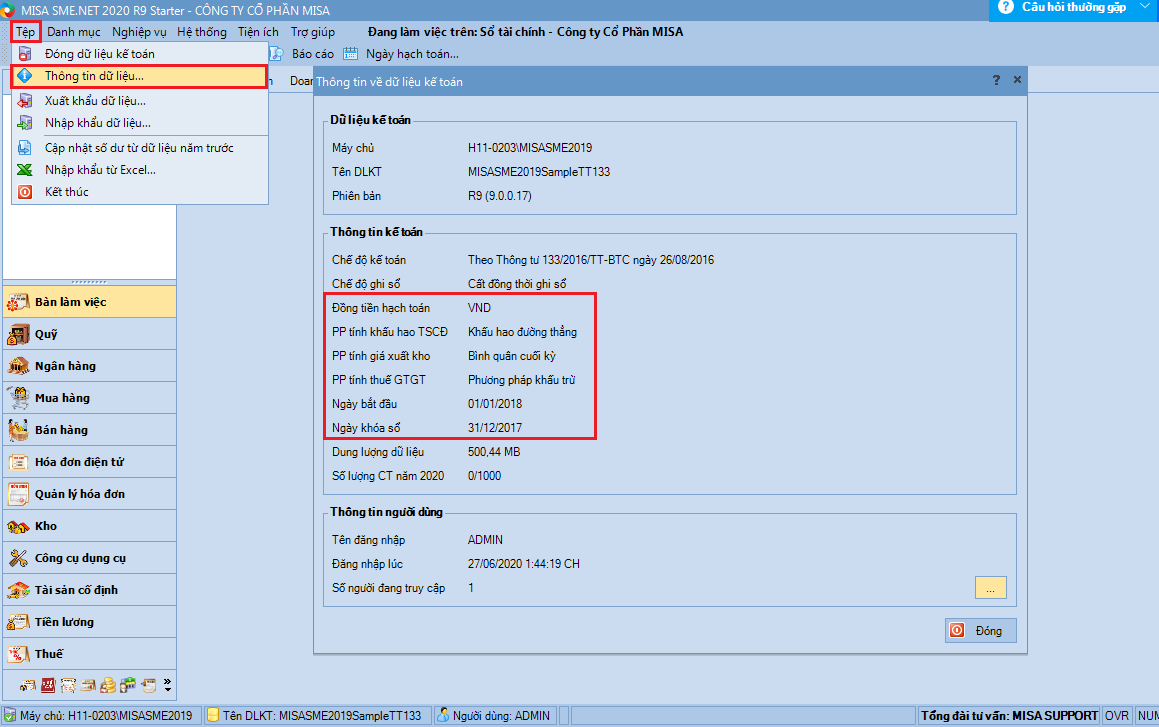Open the Kho module

(89, 526)
